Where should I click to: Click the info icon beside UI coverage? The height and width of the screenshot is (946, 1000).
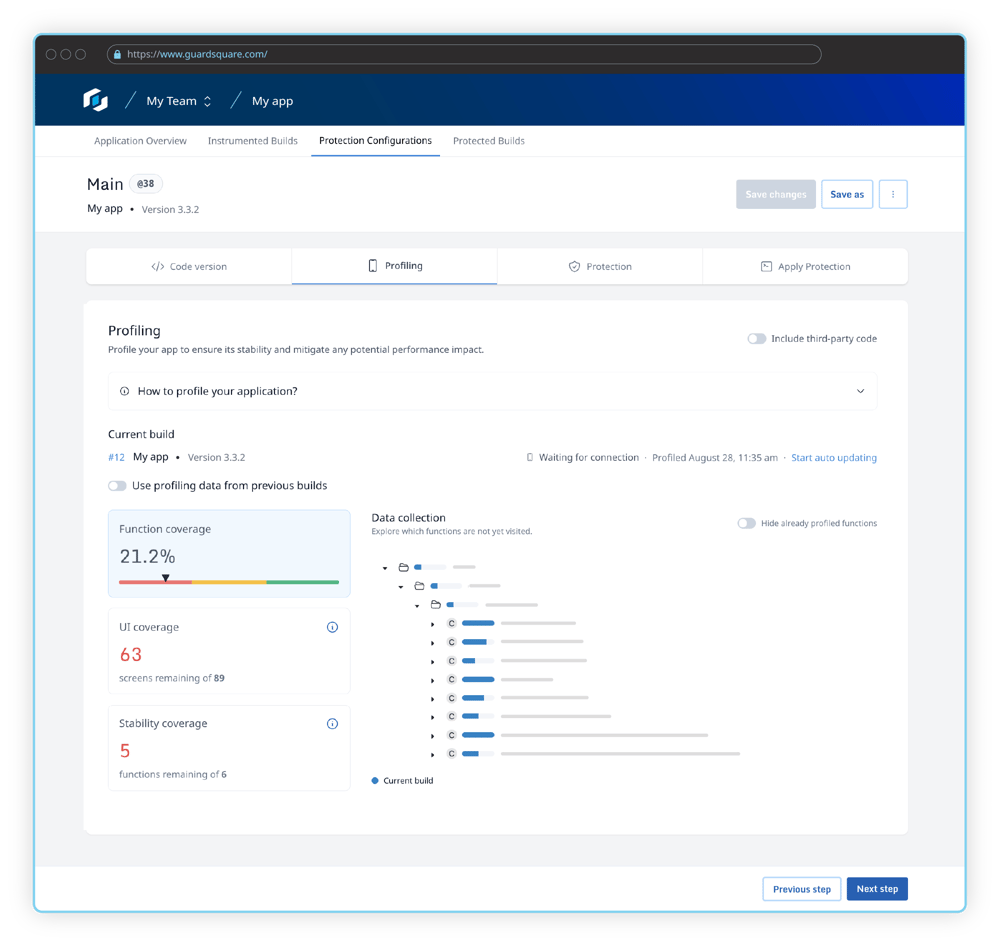332,627
